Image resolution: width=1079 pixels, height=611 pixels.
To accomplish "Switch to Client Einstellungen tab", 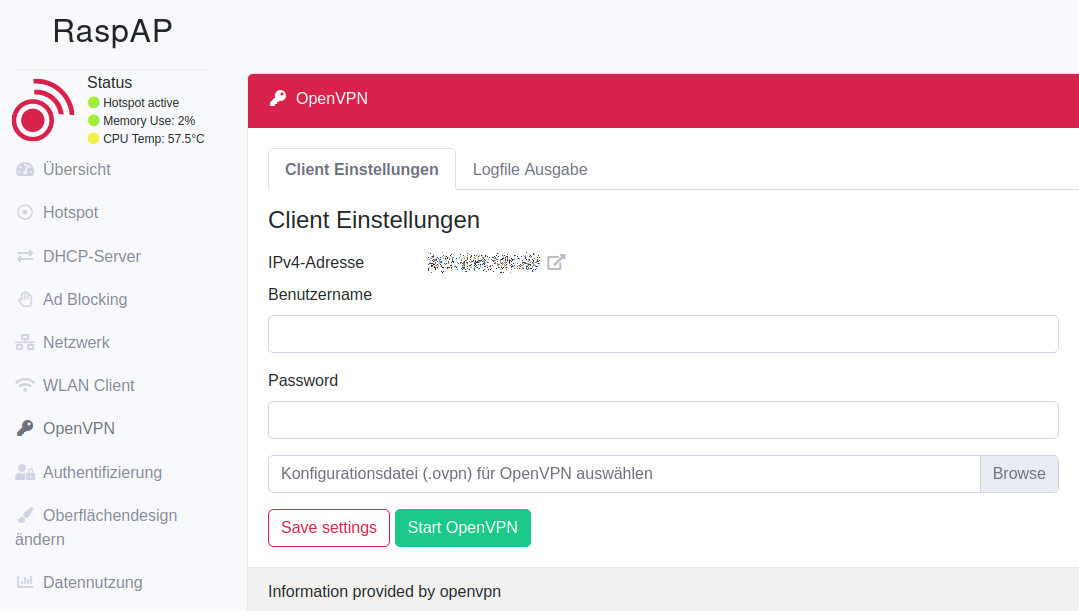I will pos(362,169).
